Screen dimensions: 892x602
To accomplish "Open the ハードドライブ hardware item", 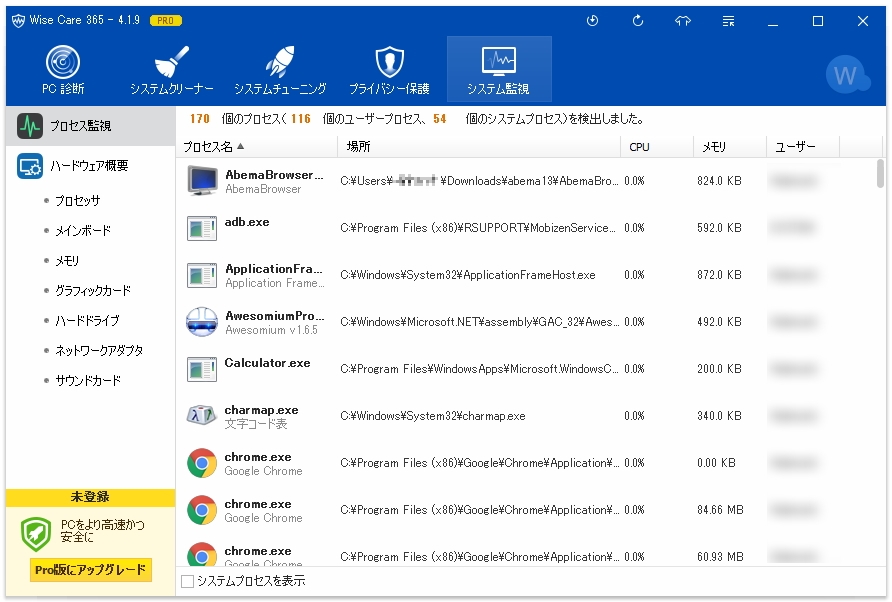I will (87, 320).
